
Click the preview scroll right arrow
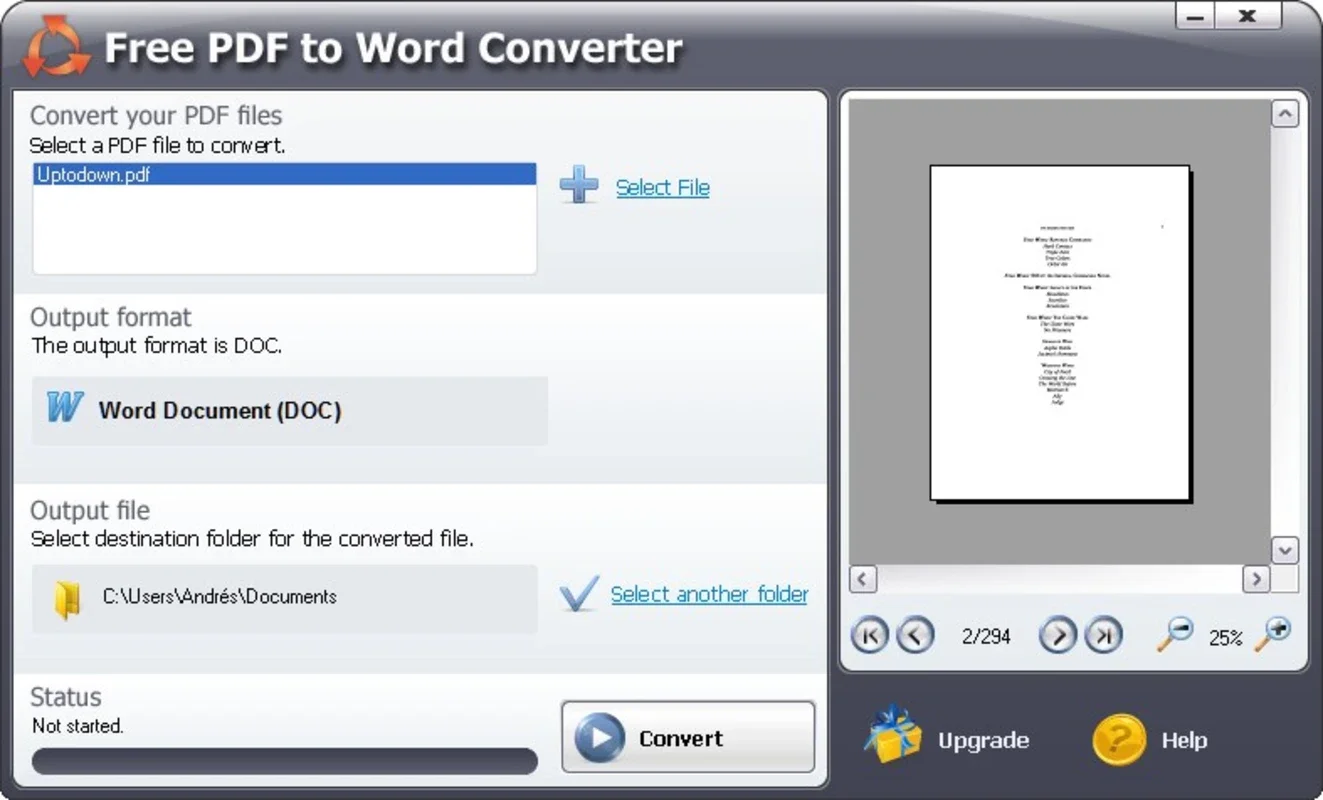[x=1256, y=579]
